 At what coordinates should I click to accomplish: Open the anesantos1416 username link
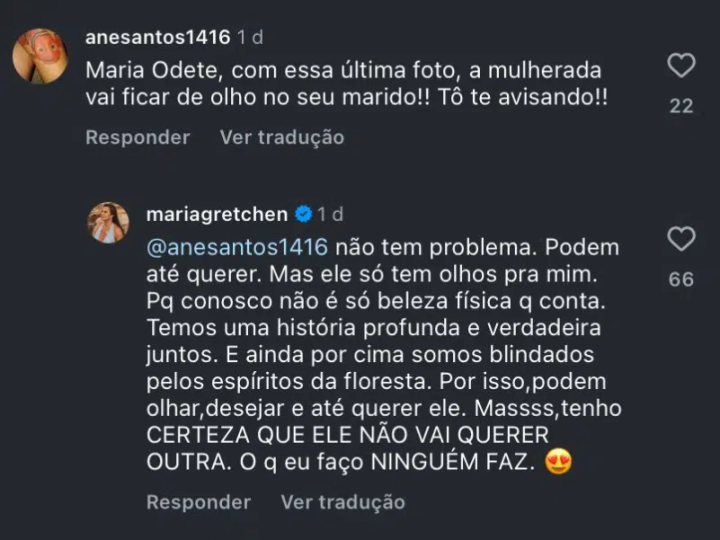point(158,39)
